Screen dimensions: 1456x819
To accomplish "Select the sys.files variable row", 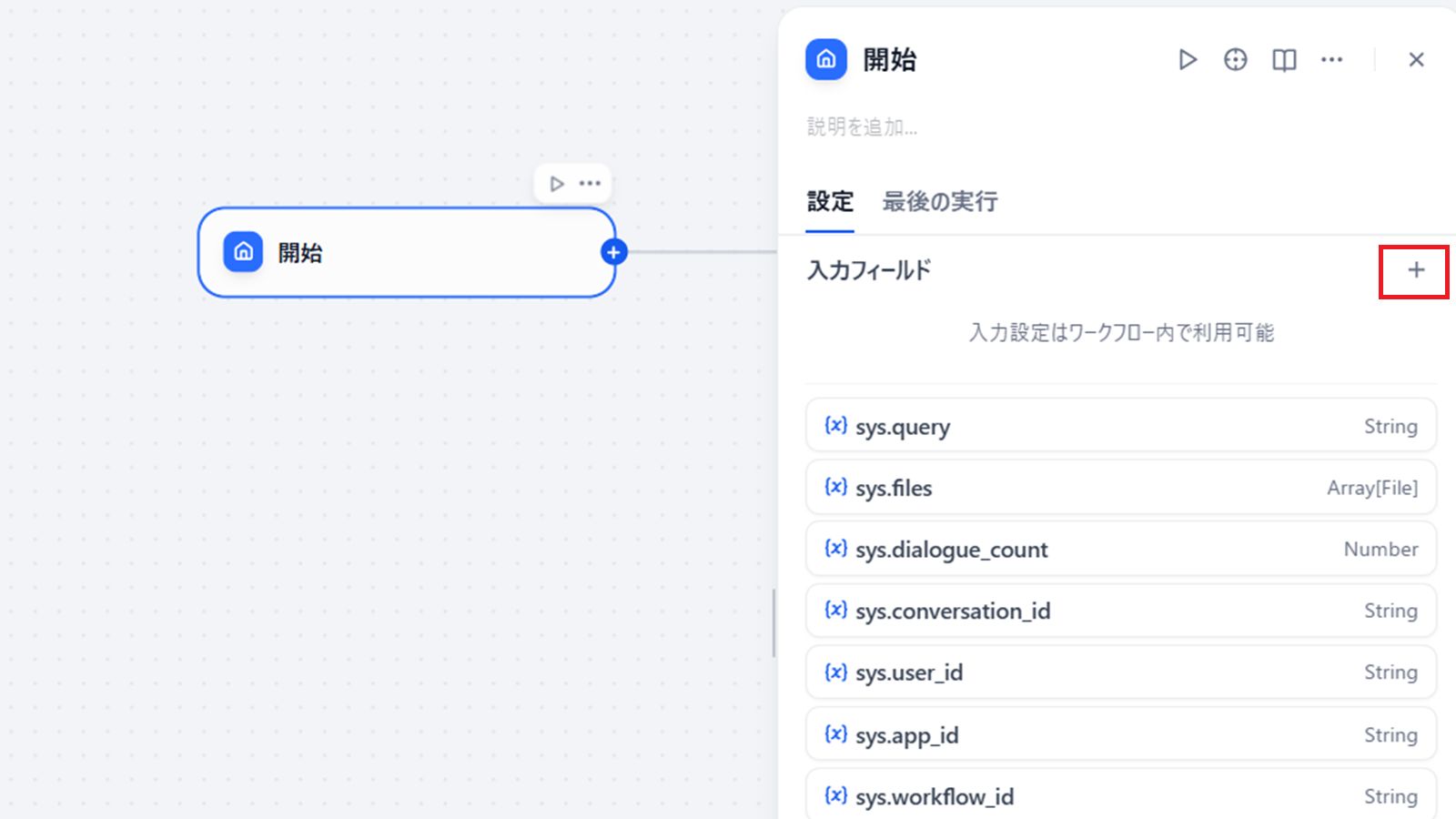I will [x=1120, y=488].
